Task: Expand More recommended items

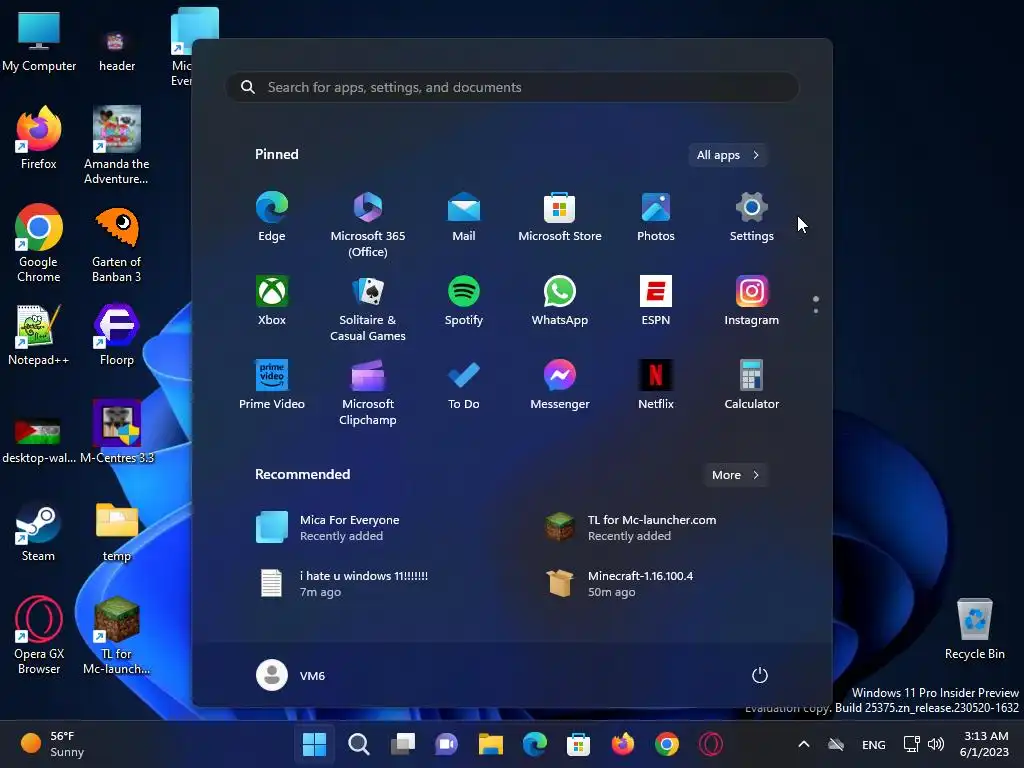Action: click(735, 475)
